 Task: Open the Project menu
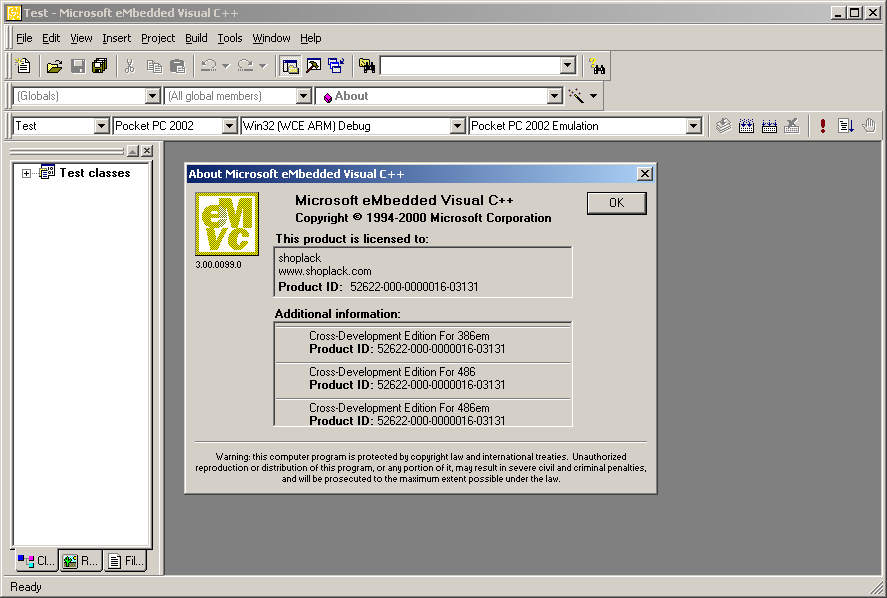158,38
